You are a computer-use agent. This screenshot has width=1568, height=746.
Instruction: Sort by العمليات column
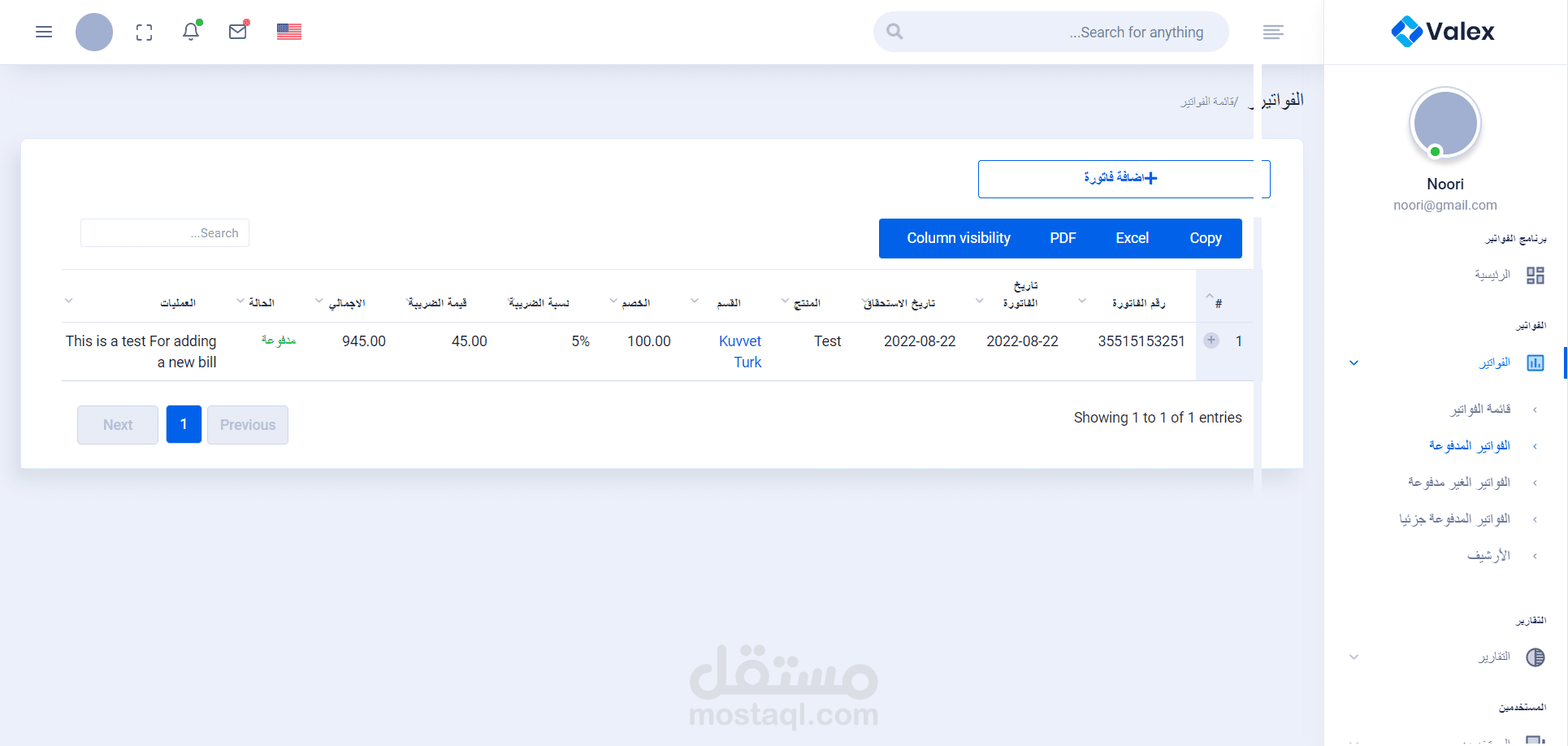click(177, 302)
